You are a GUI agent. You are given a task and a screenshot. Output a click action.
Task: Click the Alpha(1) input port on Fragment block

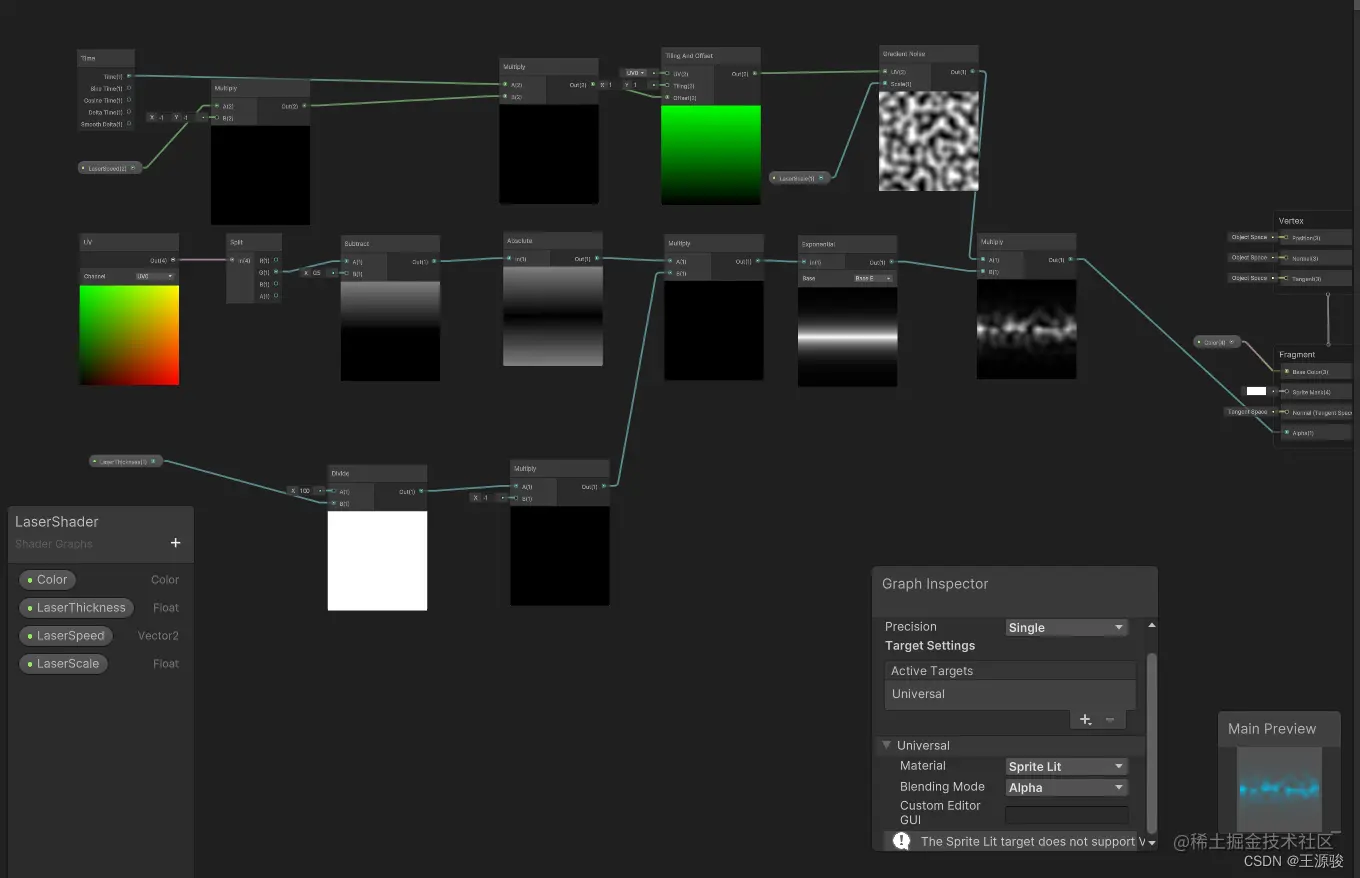[x=1287, y=432]
